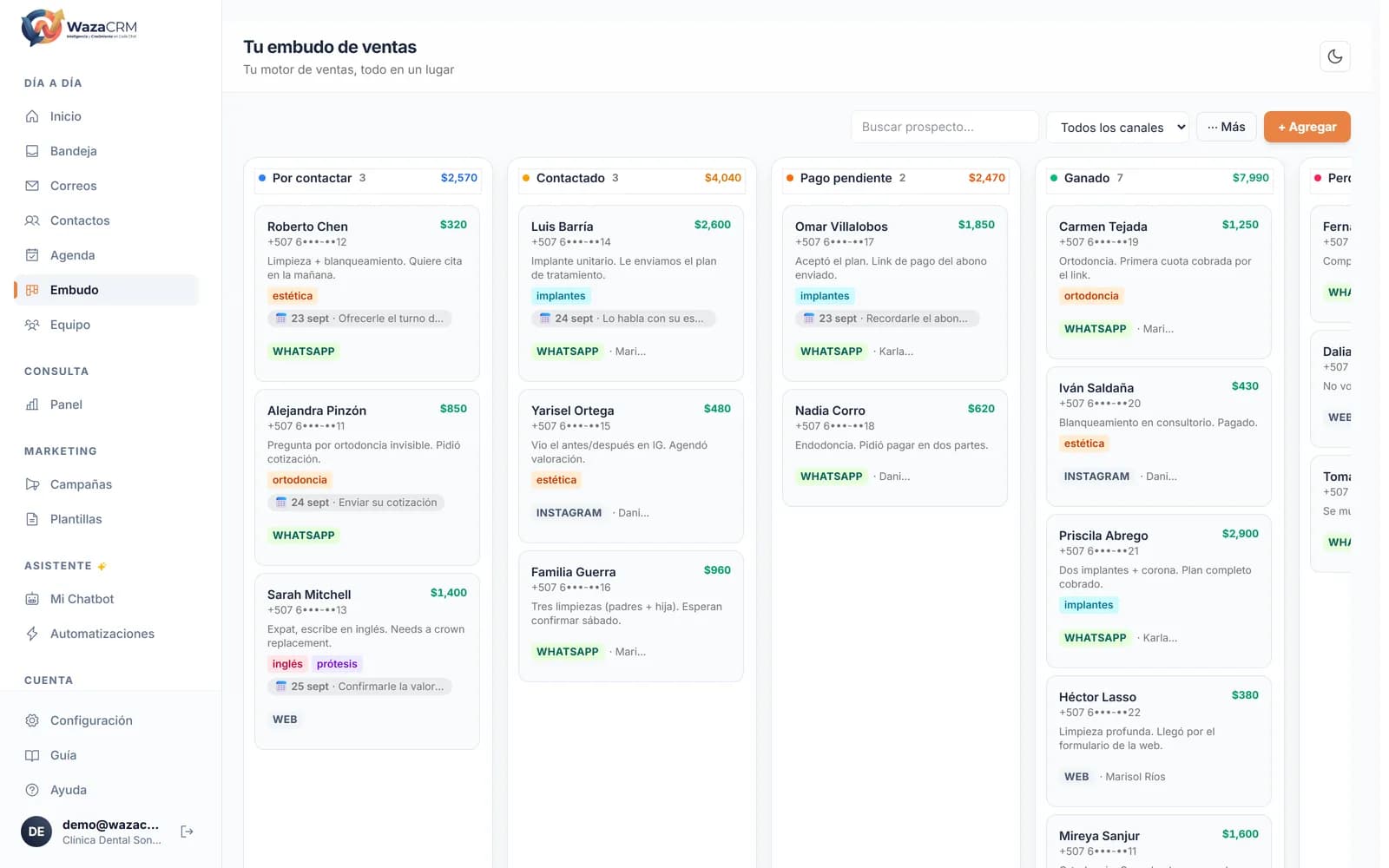
Task: Click the Embudo kanban icon
Action: coord(32,290)
